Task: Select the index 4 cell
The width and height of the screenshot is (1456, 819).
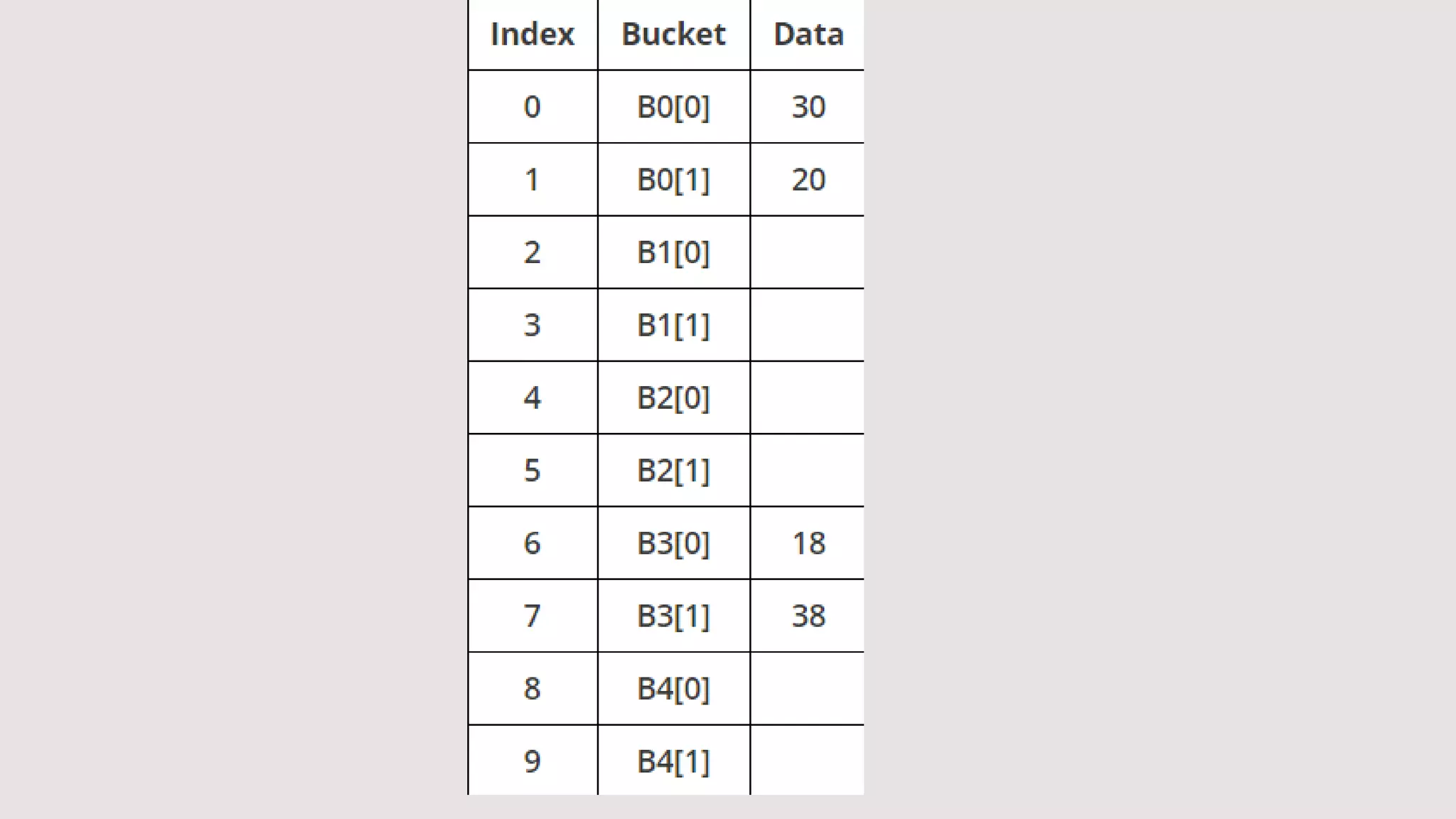Action: point(532,397)
